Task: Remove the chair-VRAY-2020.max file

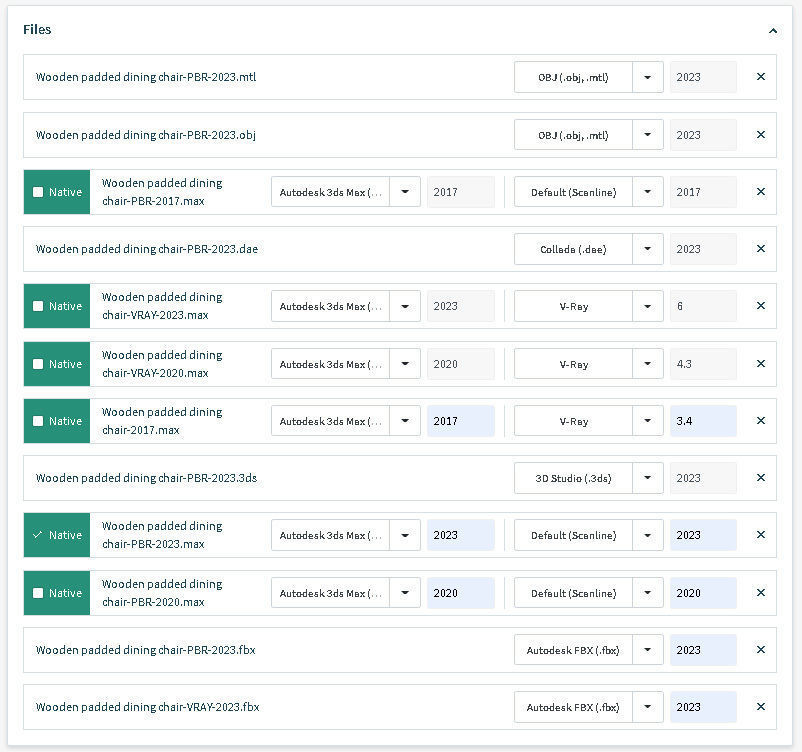Action: 760,364
